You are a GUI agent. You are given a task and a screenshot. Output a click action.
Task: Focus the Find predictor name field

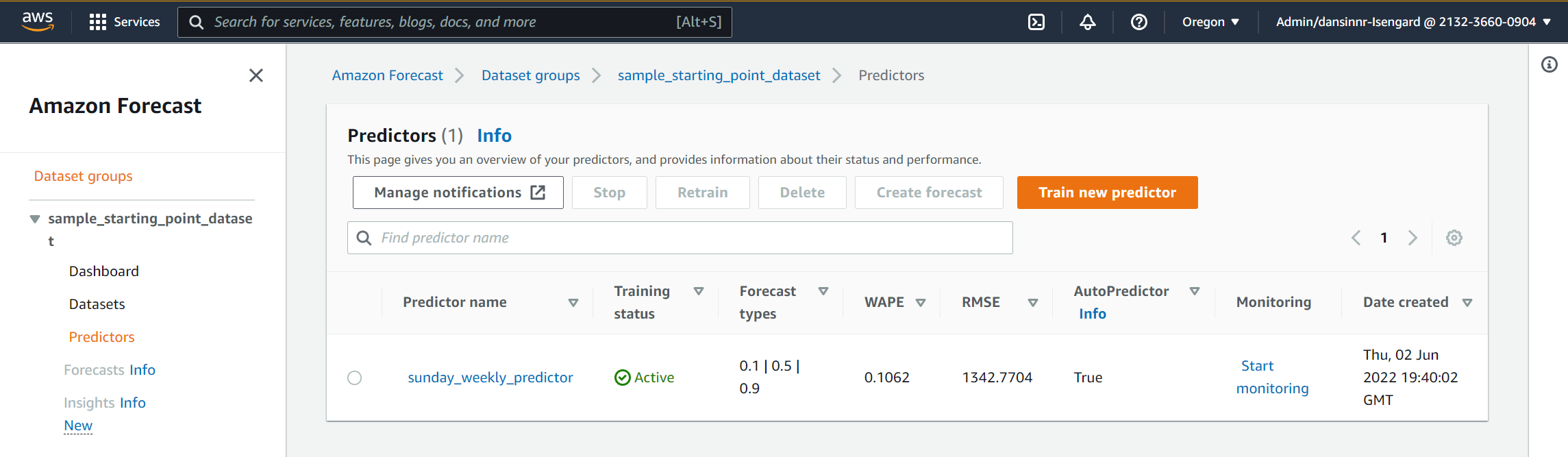pos(680,238)
